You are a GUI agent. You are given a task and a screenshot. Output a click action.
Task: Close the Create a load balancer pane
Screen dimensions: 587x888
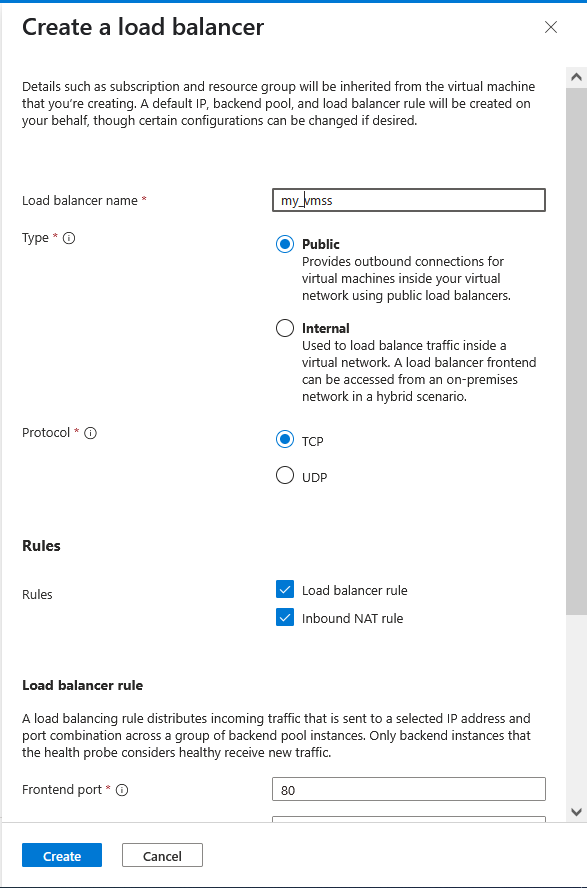(551, 27)
